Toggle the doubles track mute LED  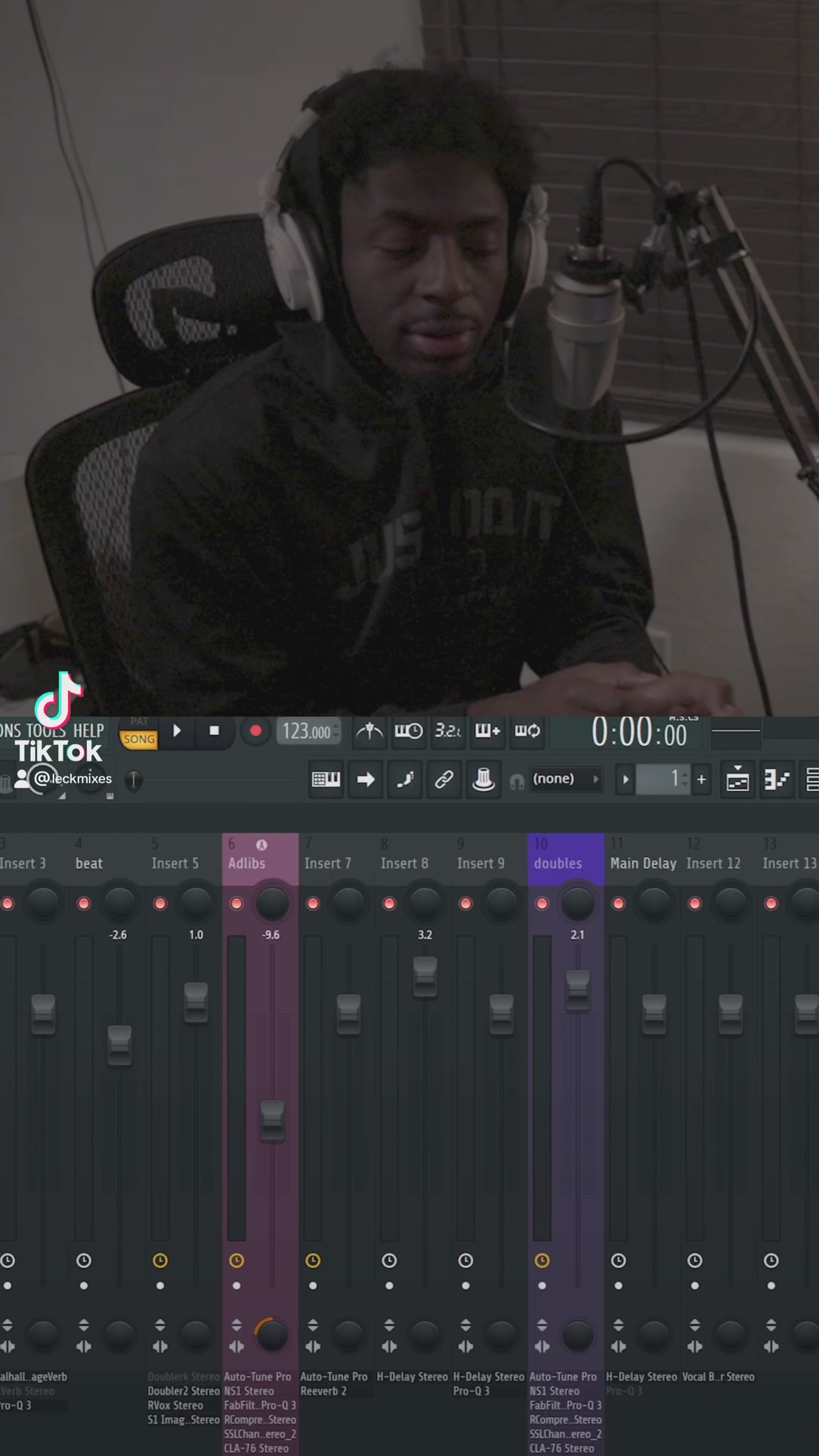click(541, 904)
